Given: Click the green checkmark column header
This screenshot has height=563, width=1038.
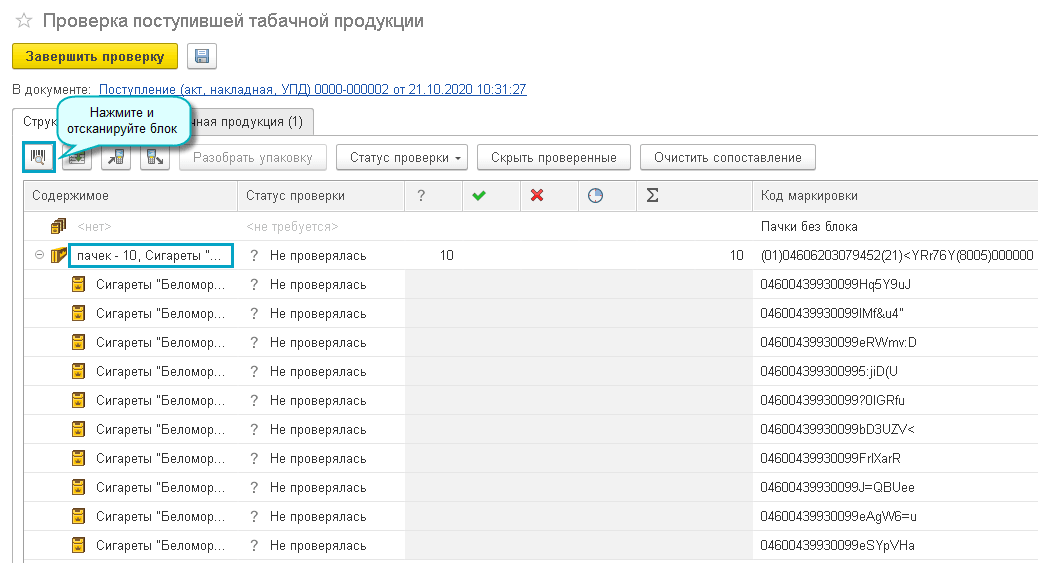Looking at the screenshot, I should click(478, 196).
